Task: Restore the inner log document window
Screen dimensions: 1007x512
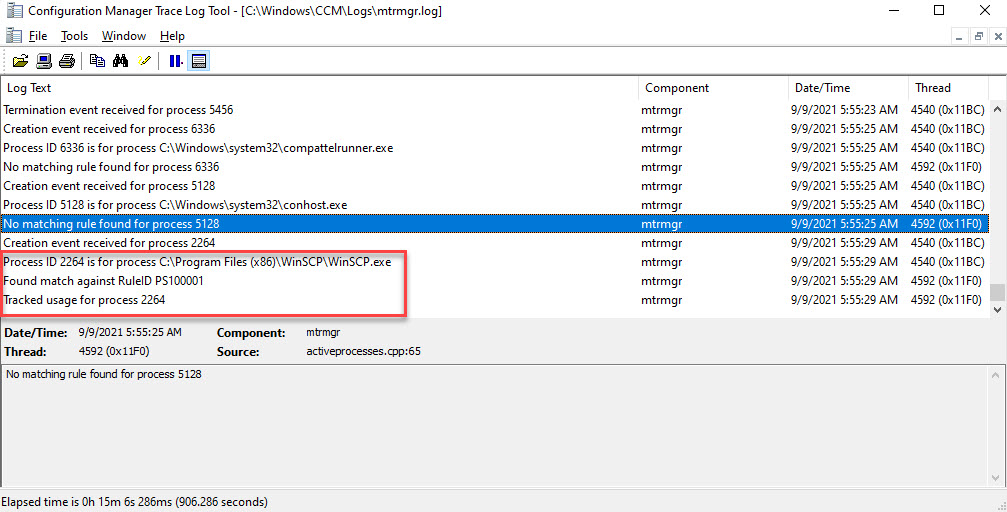Action: click(x=978, y=36)
